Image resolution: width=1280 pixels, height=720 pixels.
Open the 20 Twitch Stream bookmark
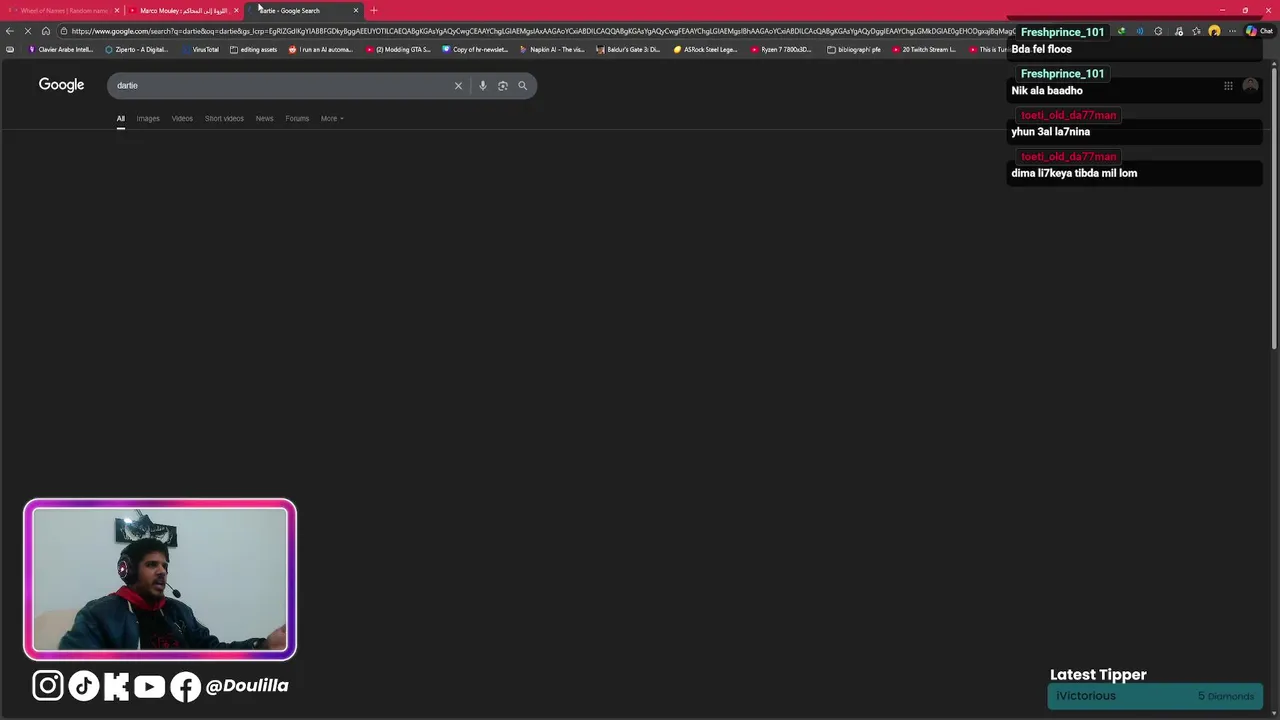click(x=924, y=49)
